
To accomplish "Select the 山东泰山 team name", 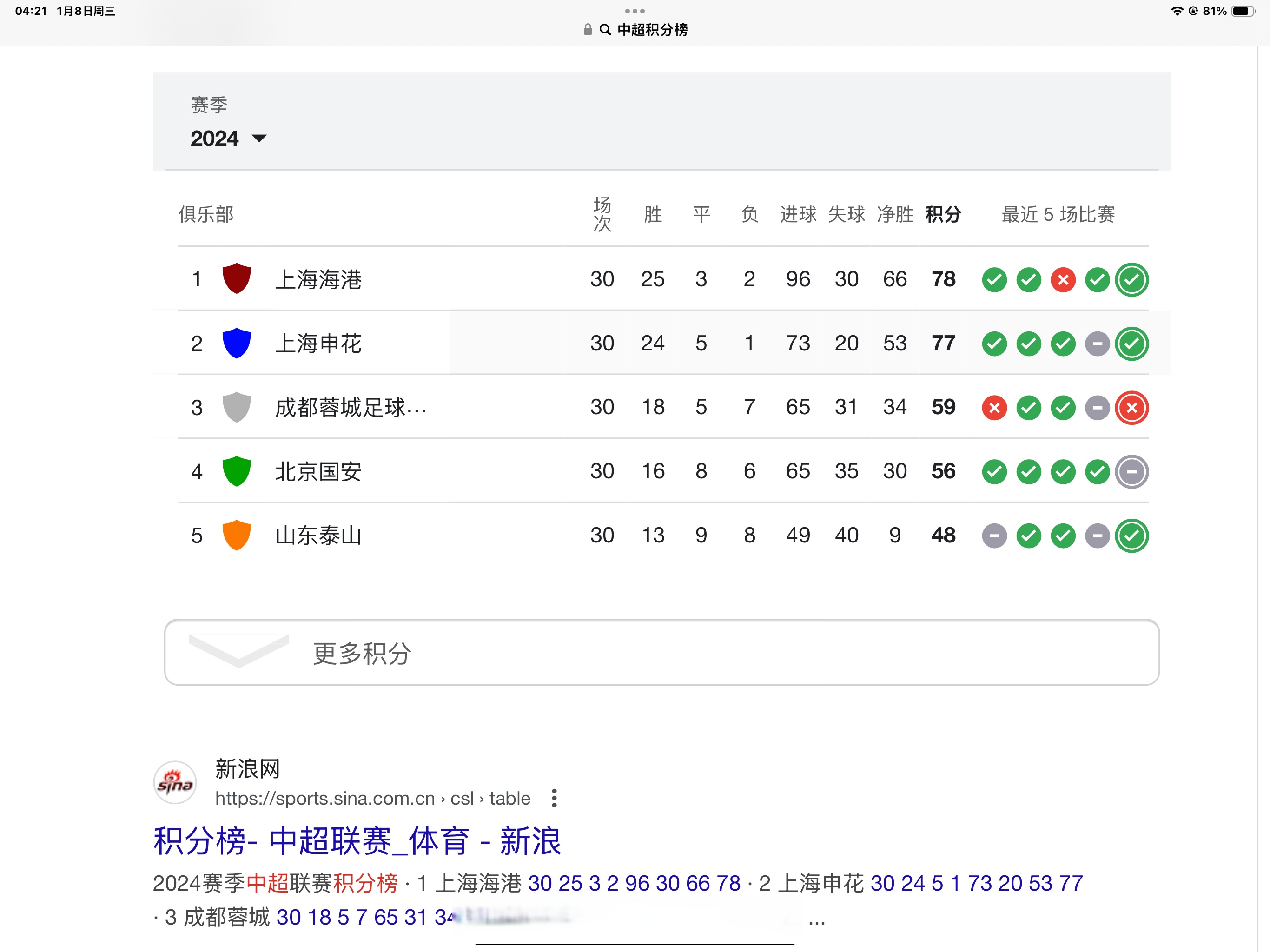I will click(x=318, y=535).
